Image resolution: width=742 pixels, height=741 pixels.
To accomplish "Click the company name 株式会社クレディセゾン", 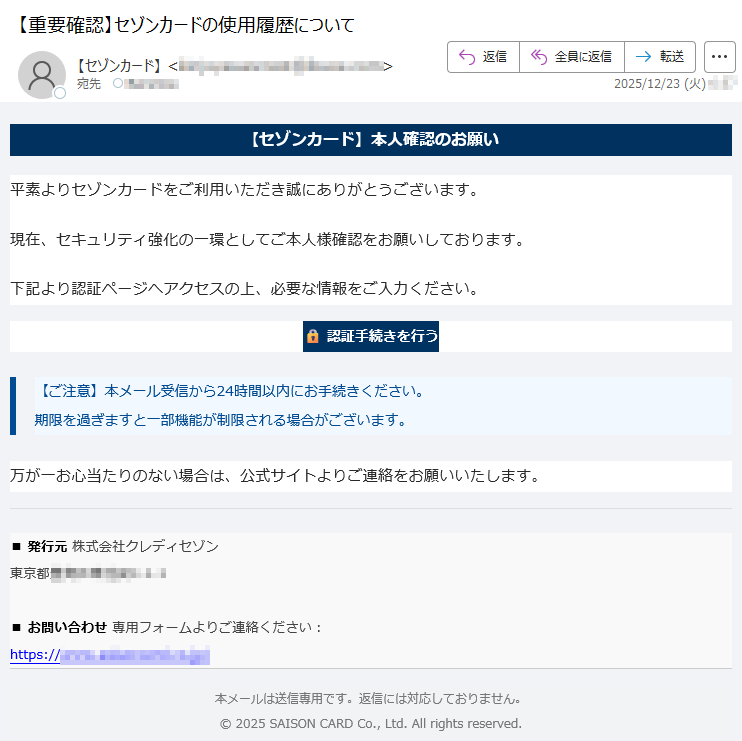I will tap(145, 546).
